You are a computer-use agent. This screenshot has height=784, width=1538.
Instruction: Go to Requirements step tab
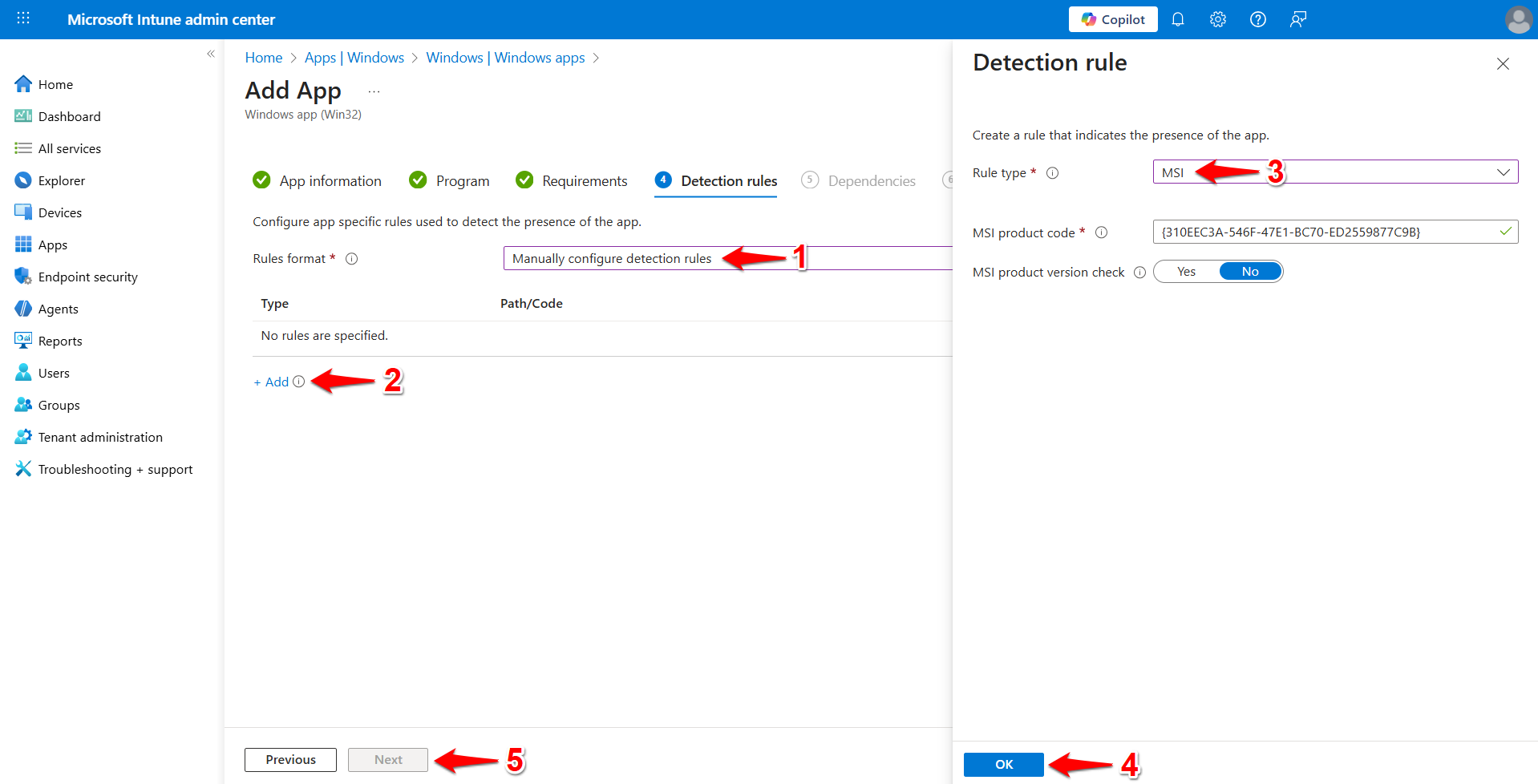click(572, 180)
